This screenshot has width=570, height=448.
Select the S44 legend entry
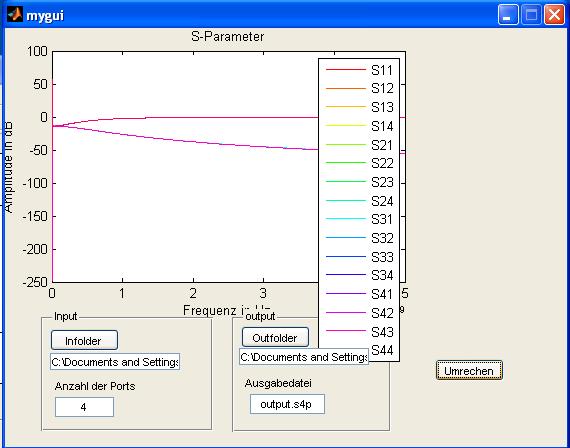[x=382, y=350]
